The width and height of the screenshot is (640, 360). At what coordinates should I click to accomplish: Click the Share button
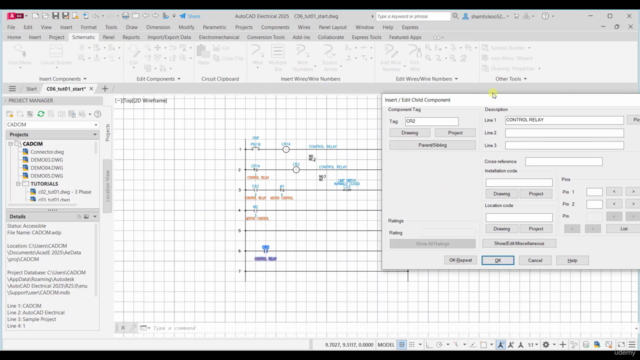[190, 16]
